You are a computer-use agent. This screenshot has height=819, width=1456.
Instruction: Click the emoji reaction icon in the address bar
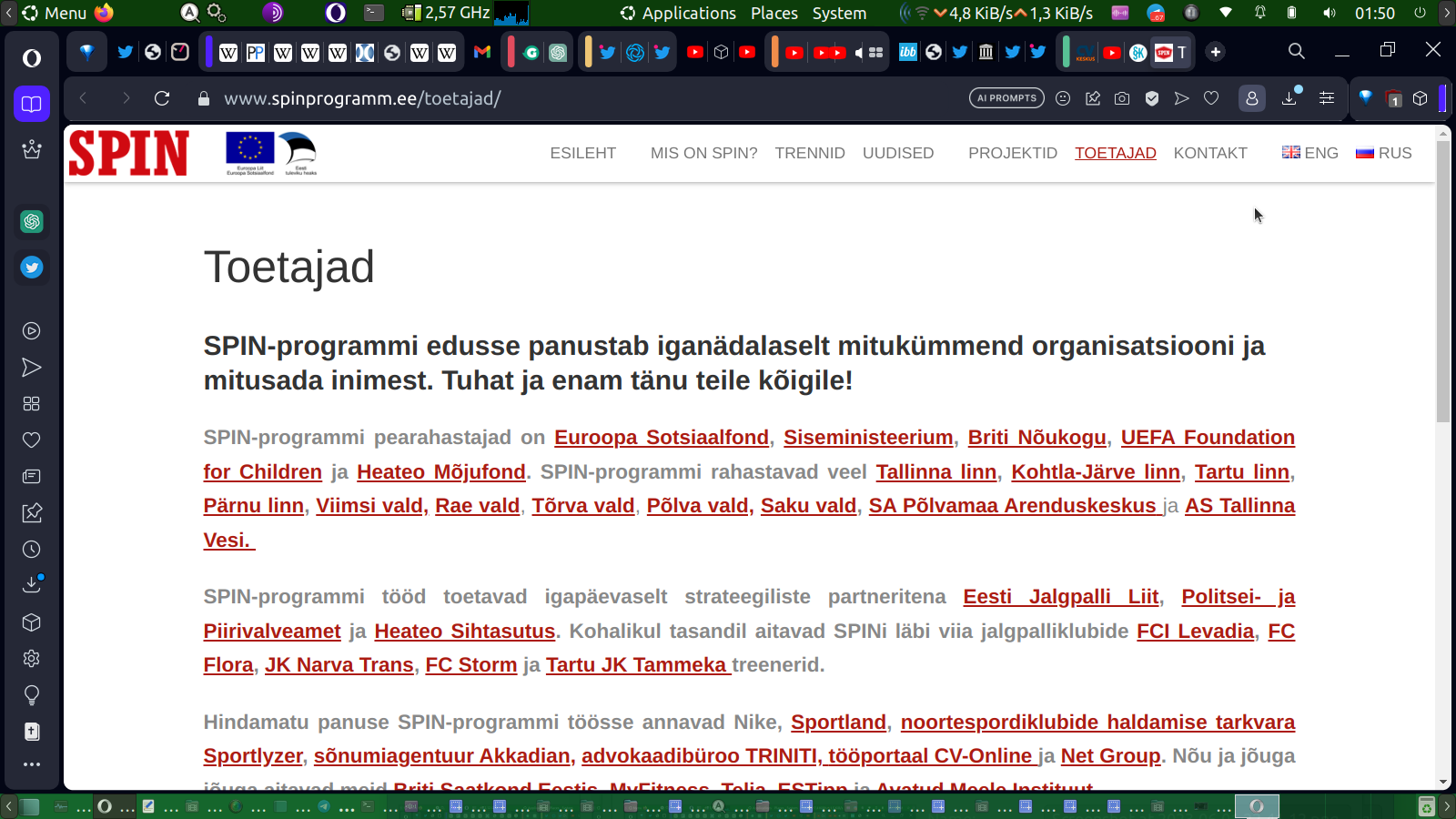tap(1063, 98)
